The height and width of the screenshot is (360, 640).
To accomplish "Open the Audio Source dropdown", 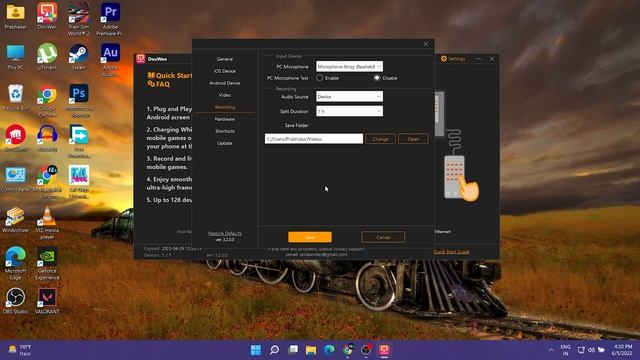I will 349,97.
